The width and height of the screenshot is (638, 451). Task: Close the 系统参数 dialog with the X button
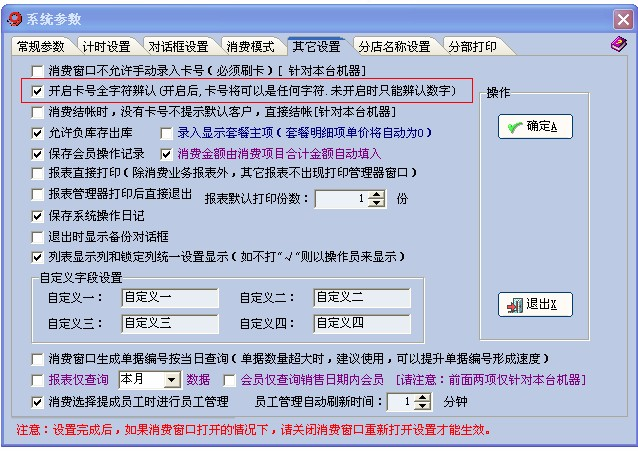(x=619, y=18)
